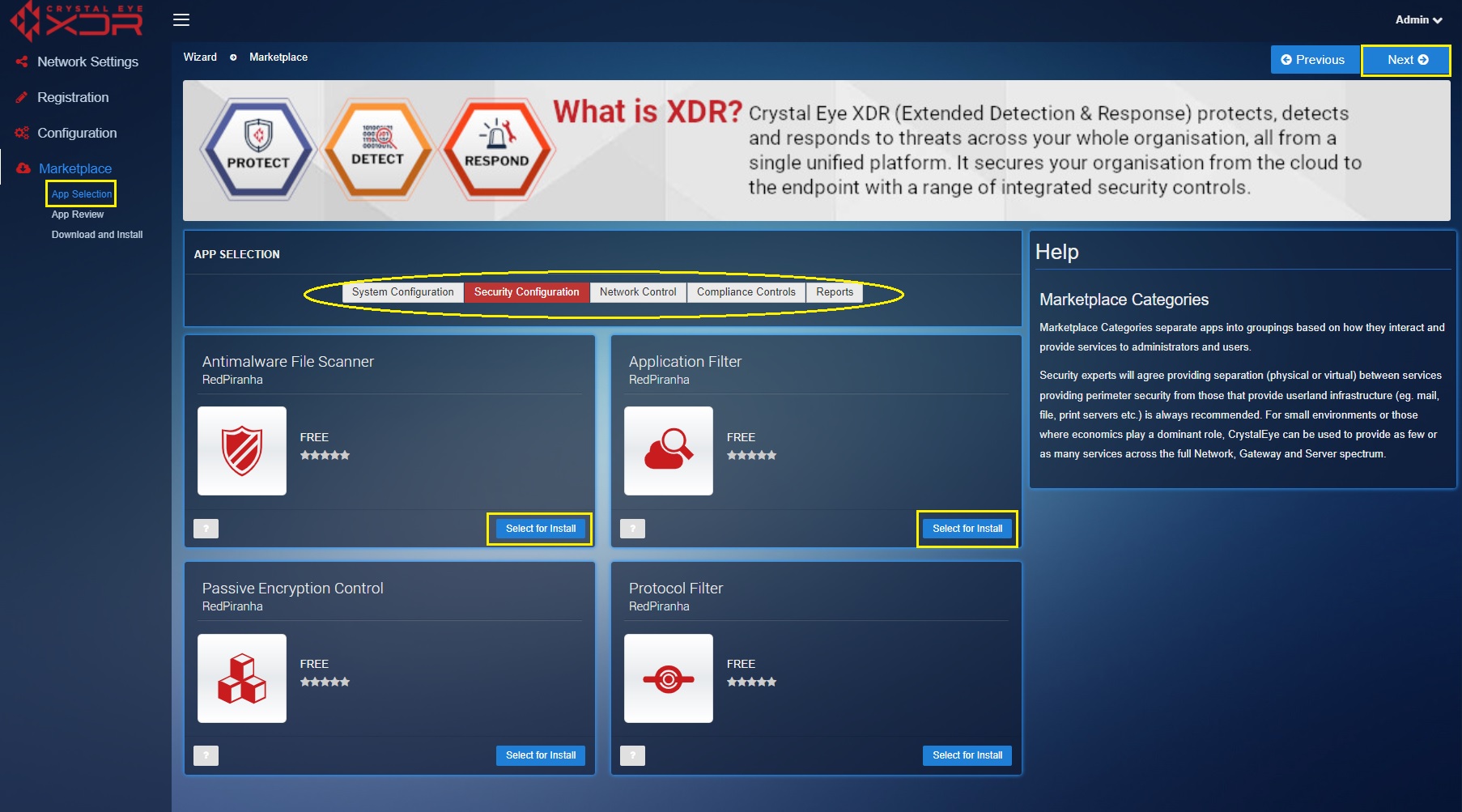Click the Wizard breadcrumb link
The height and width of the screenshot is (812, 1462).
pyautogui.click(x=200, y=57)
